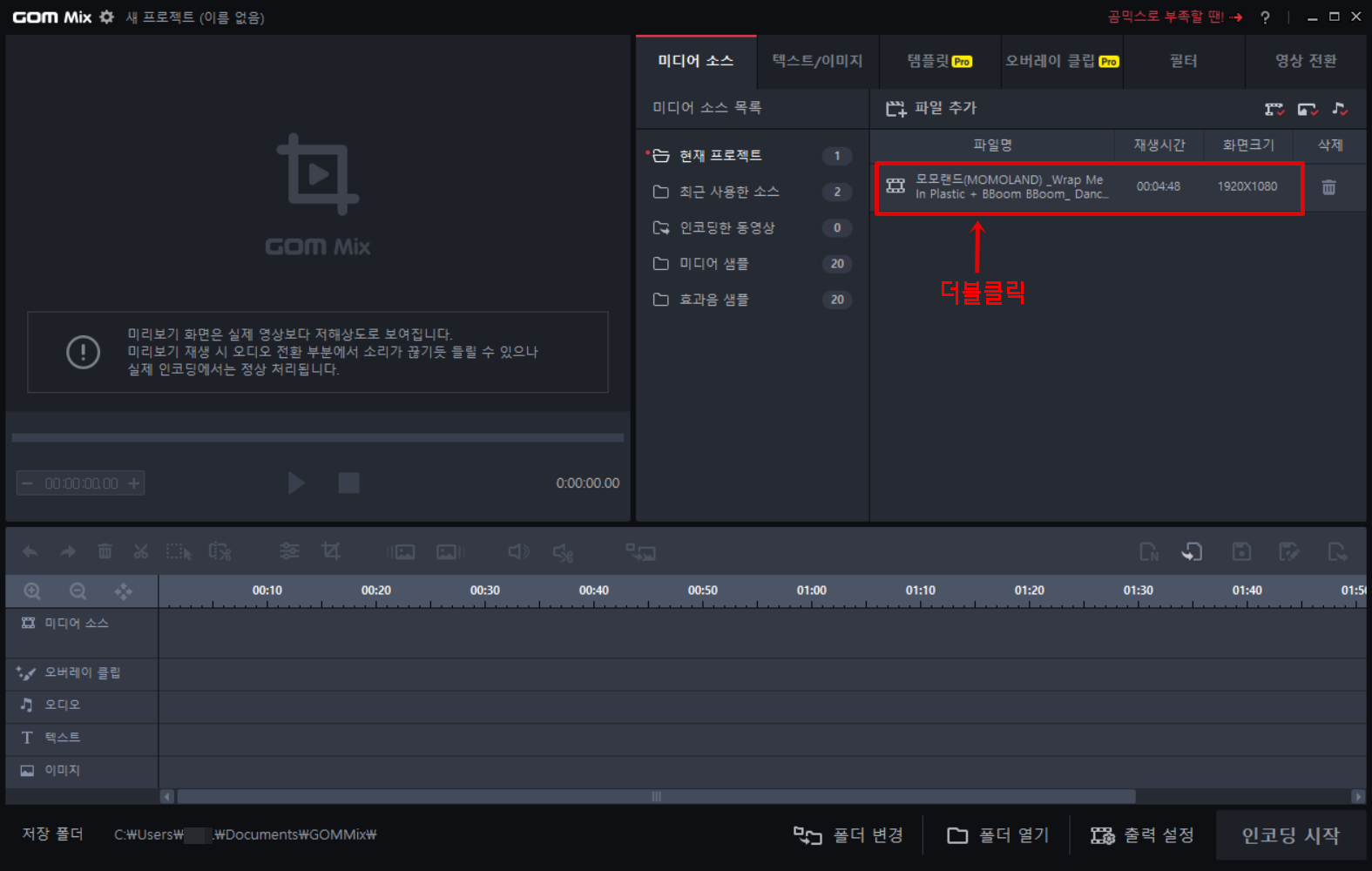
Task: Select the dashed-rectangle area selection tool
Action: click(179, 551)
